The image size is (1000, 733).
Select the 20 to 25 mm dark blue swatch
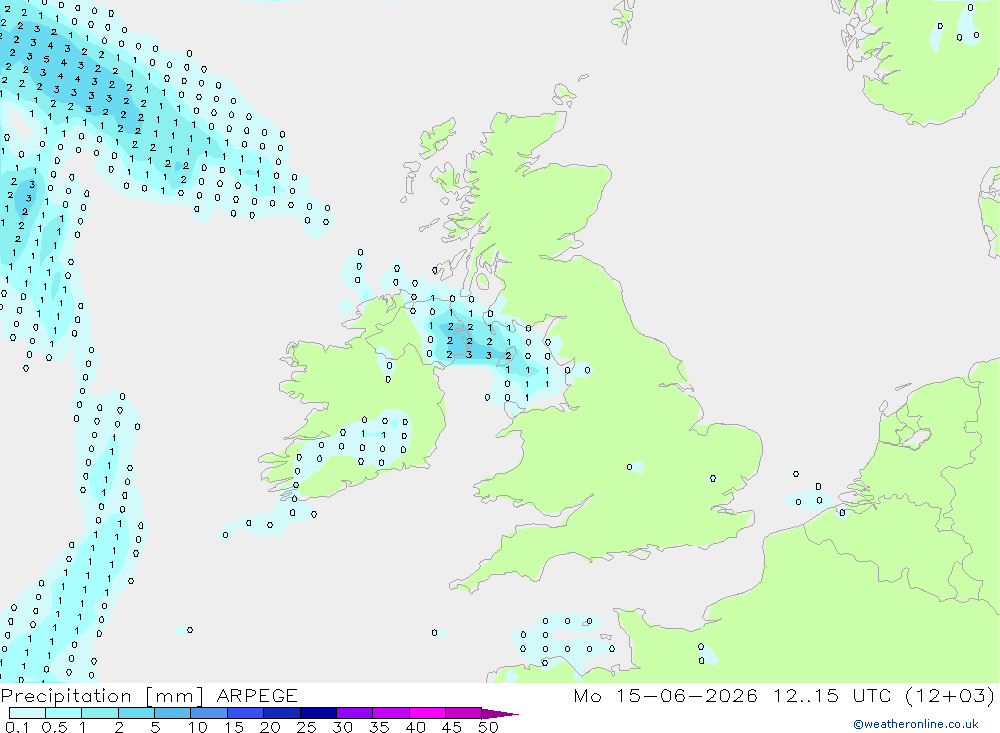[x=281, y=713]
